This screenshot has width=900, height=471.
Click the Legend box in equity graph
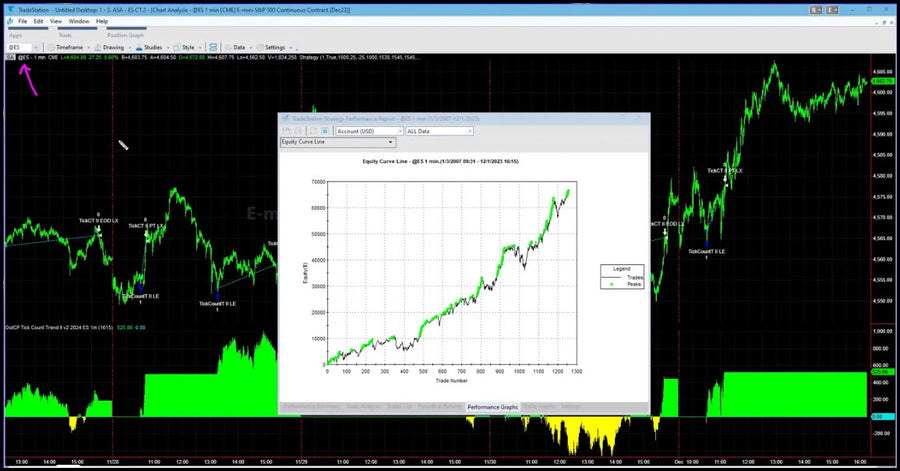coord(622,277)
